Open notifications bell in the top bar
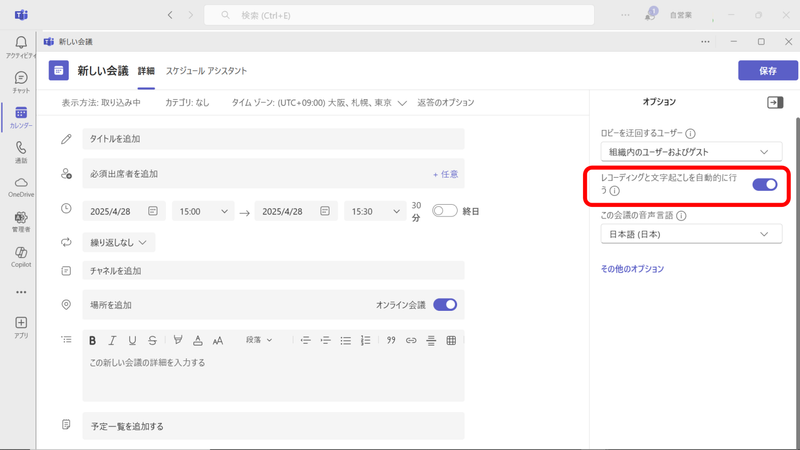The width and height of the screenshot is (800, 450). (650, 15)
